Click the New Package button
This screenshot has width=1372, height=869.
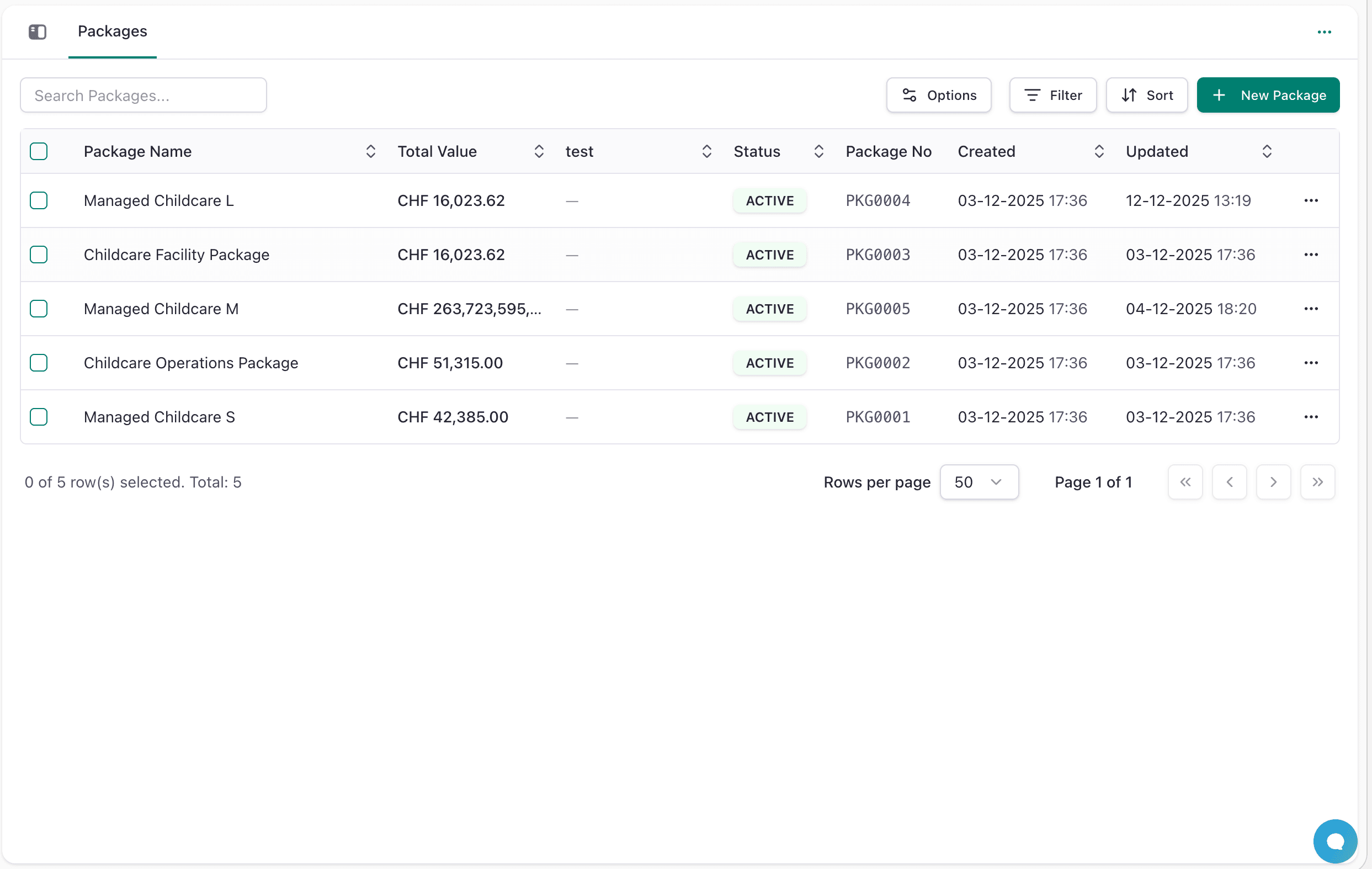point(1268,95)
